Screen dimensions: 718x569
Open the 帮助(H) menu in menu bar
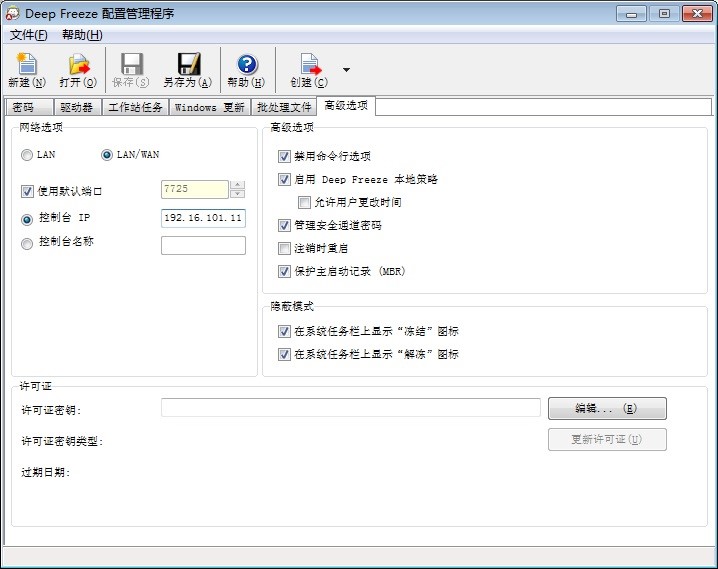coord(82,35)
